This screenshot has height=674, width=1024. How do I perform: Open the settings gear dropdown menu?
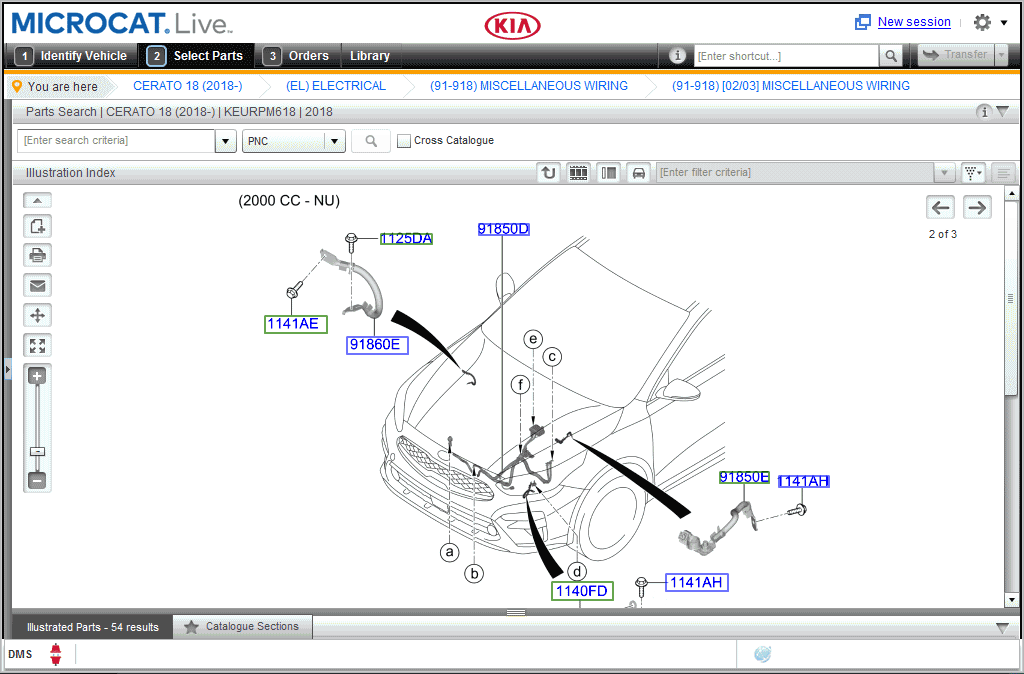[988, 22]
